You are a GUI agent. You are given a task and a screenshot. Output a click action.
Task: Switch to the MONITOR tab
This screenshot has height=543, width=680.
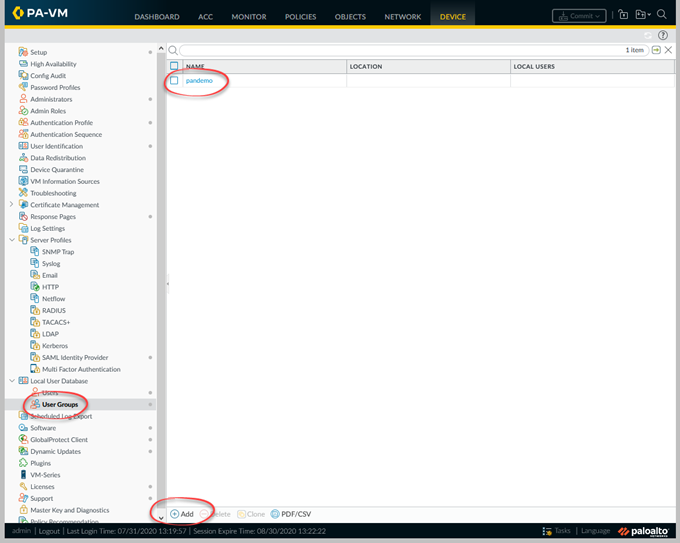click(x=249, y=17)
